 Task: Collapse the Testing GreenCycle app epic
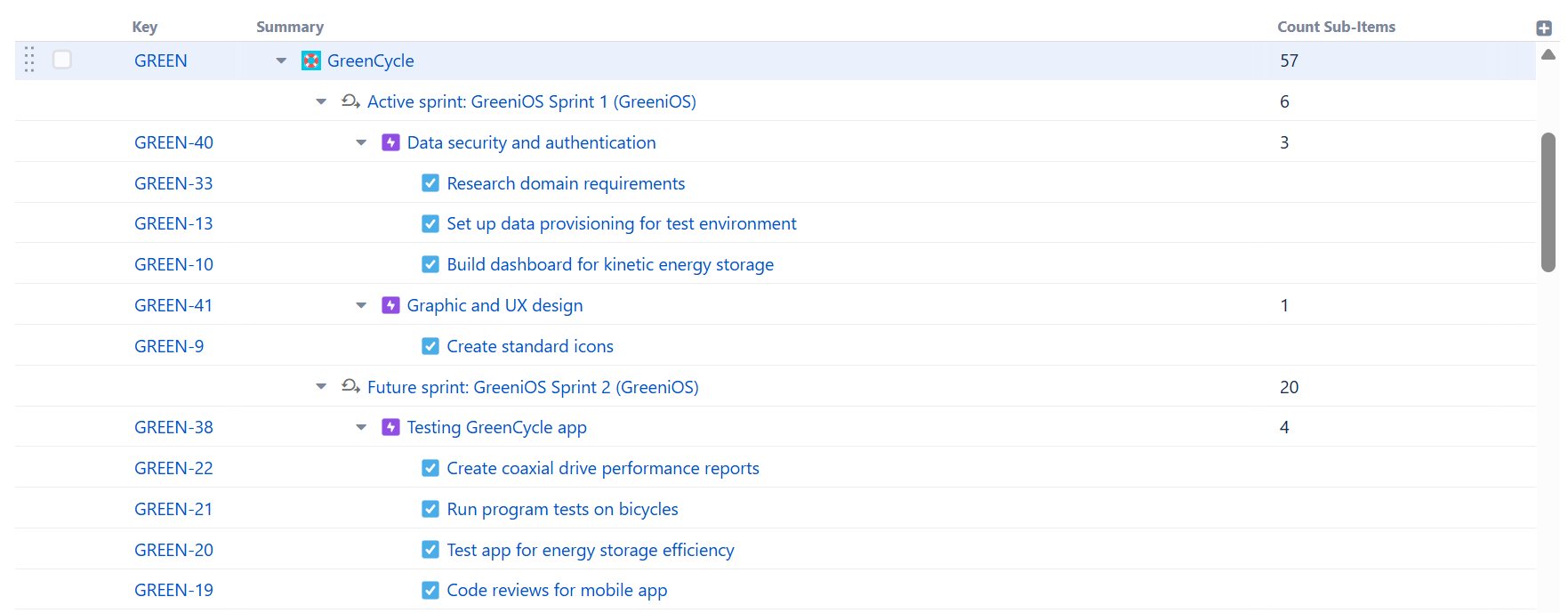(x=361, y=427)
